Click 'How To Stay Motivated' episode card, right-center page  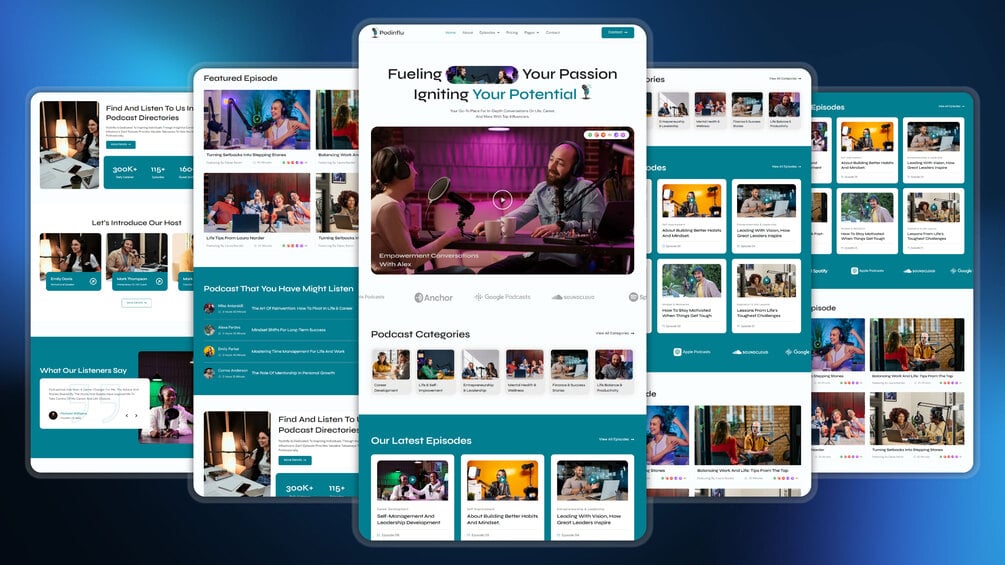pos(691,295)
